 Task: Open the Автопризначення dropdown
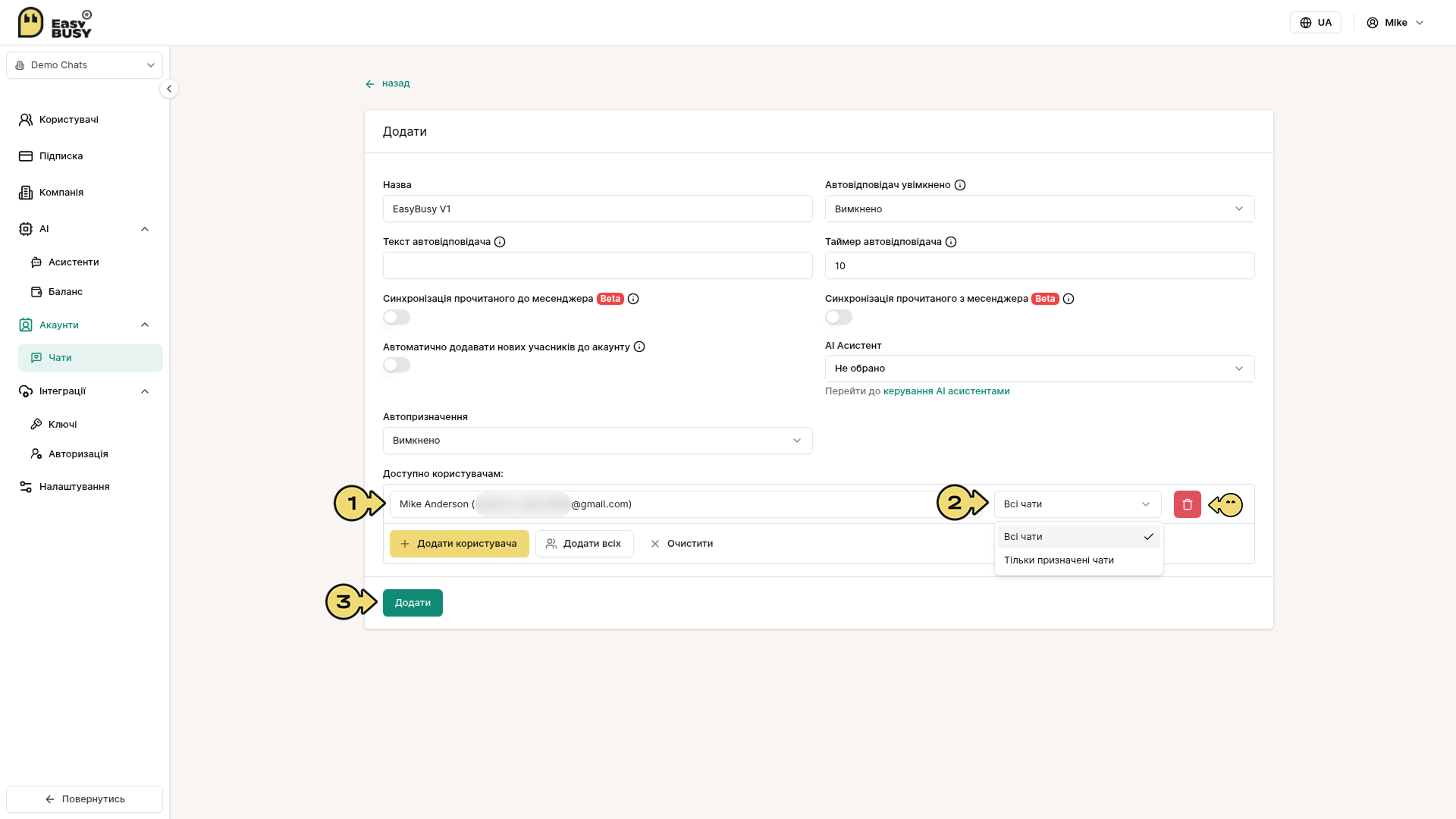pos(598,441)
